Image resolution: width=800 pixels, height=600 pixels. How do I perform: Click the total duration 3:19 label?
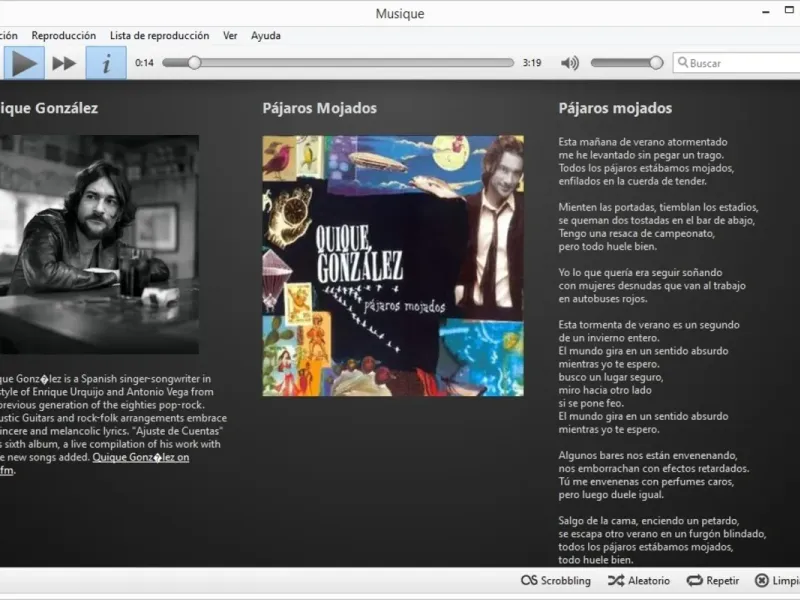[532, 63]
